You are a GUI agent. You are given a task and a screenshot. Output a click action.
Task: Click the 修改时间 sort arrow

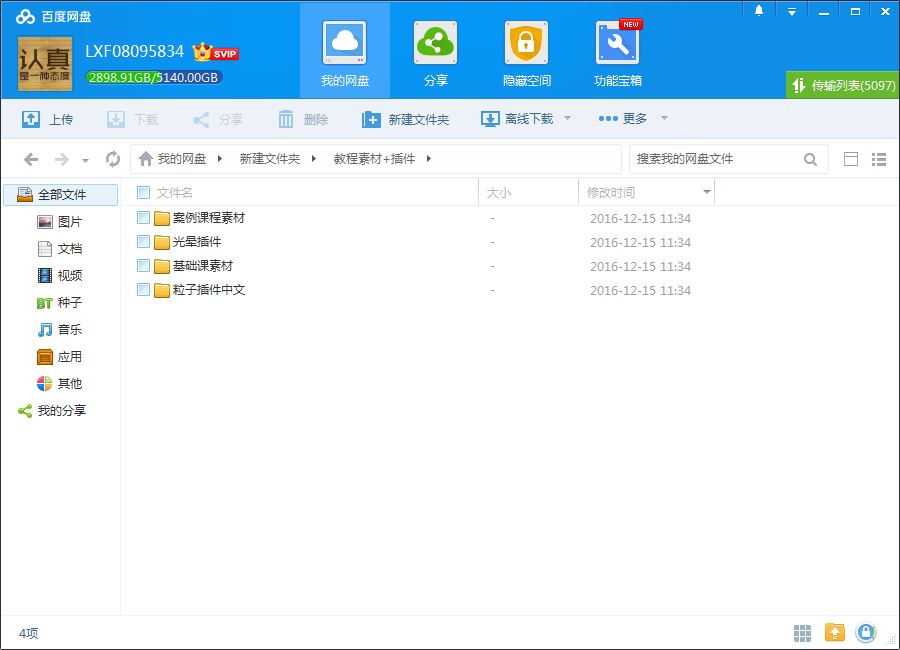[x=707, y=192]
